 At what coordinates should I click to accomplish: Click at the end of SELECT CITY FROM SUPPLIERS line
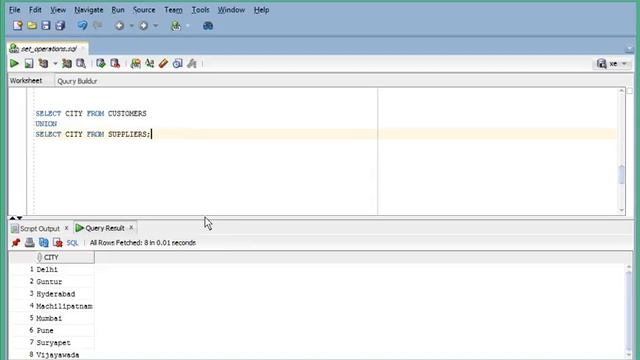(151, 134)
